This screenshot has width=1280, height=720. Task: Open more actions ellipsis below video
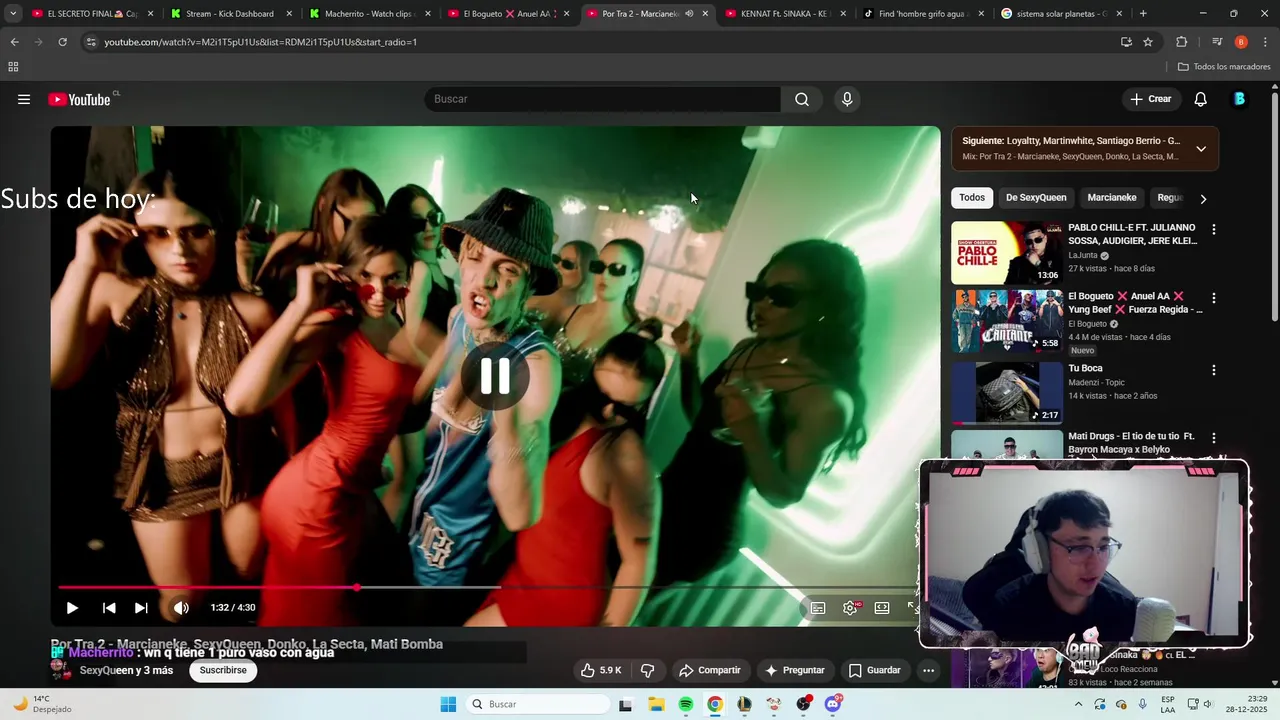[x=929, y=670]
